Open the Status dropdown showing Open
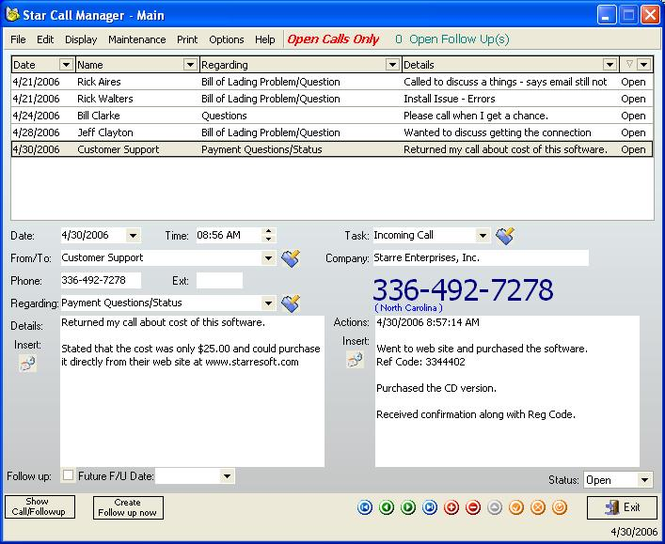Image resolution: width=665 pixels, height=544 pixels. tap(645, 480)
